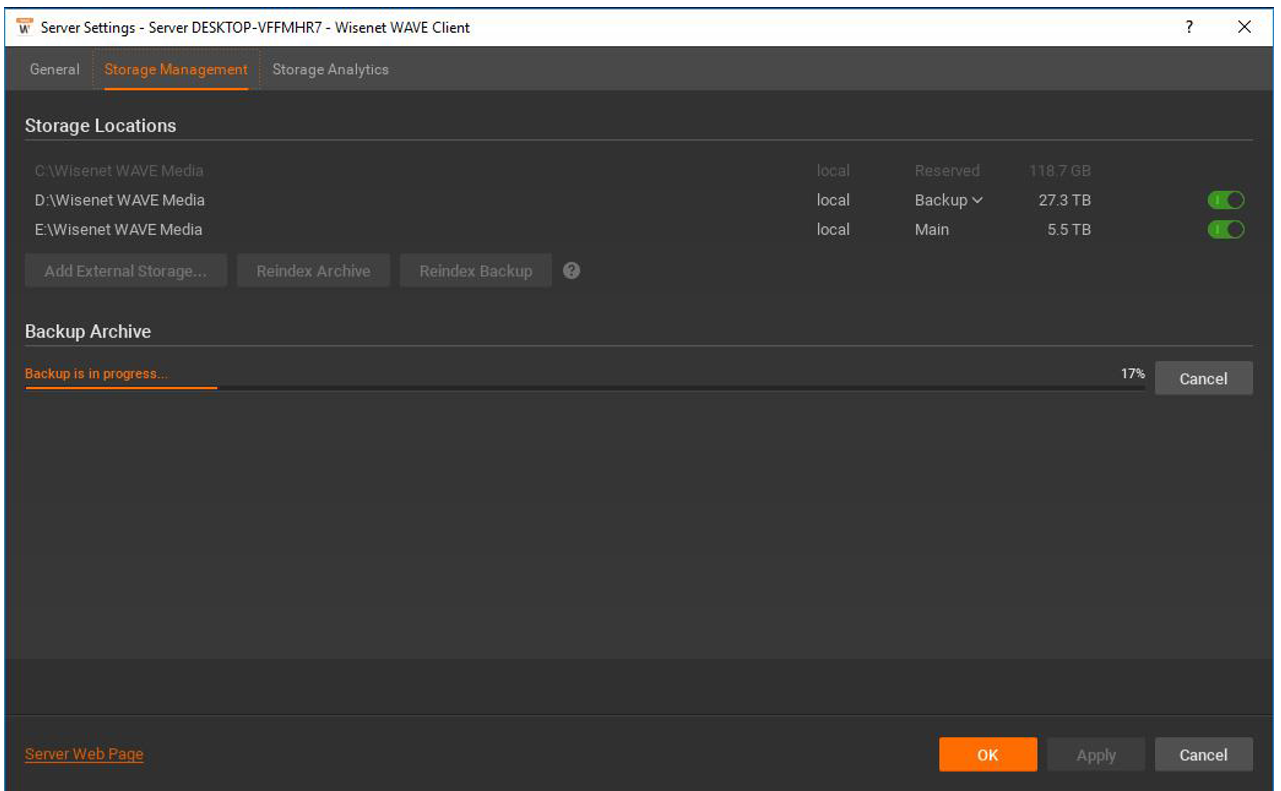Viewport: 1281px width, 791px height.
Task: Click the Reindex Backup button
Action: [x=476, y=271]
